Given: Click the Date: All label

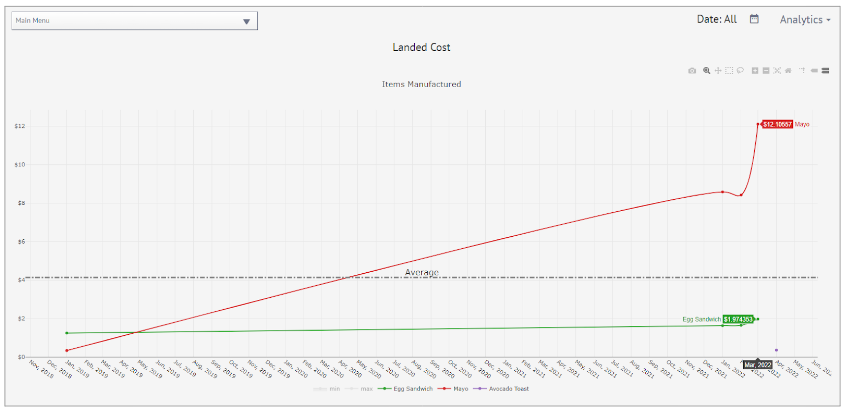Looking at the screenshot, I should 717,19.
